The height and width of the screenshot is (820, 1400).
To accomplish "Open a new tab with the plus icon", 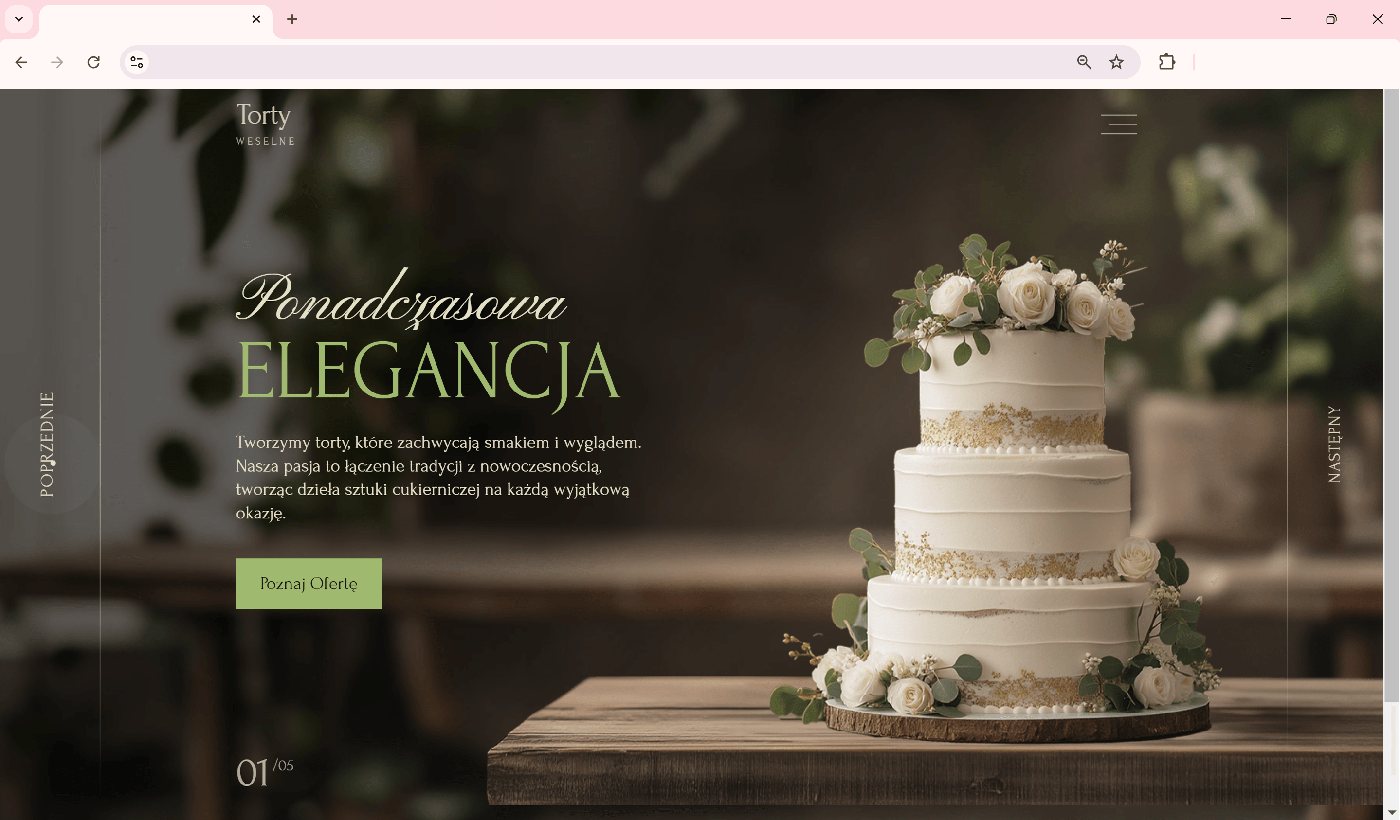I will tap(292, 19).
